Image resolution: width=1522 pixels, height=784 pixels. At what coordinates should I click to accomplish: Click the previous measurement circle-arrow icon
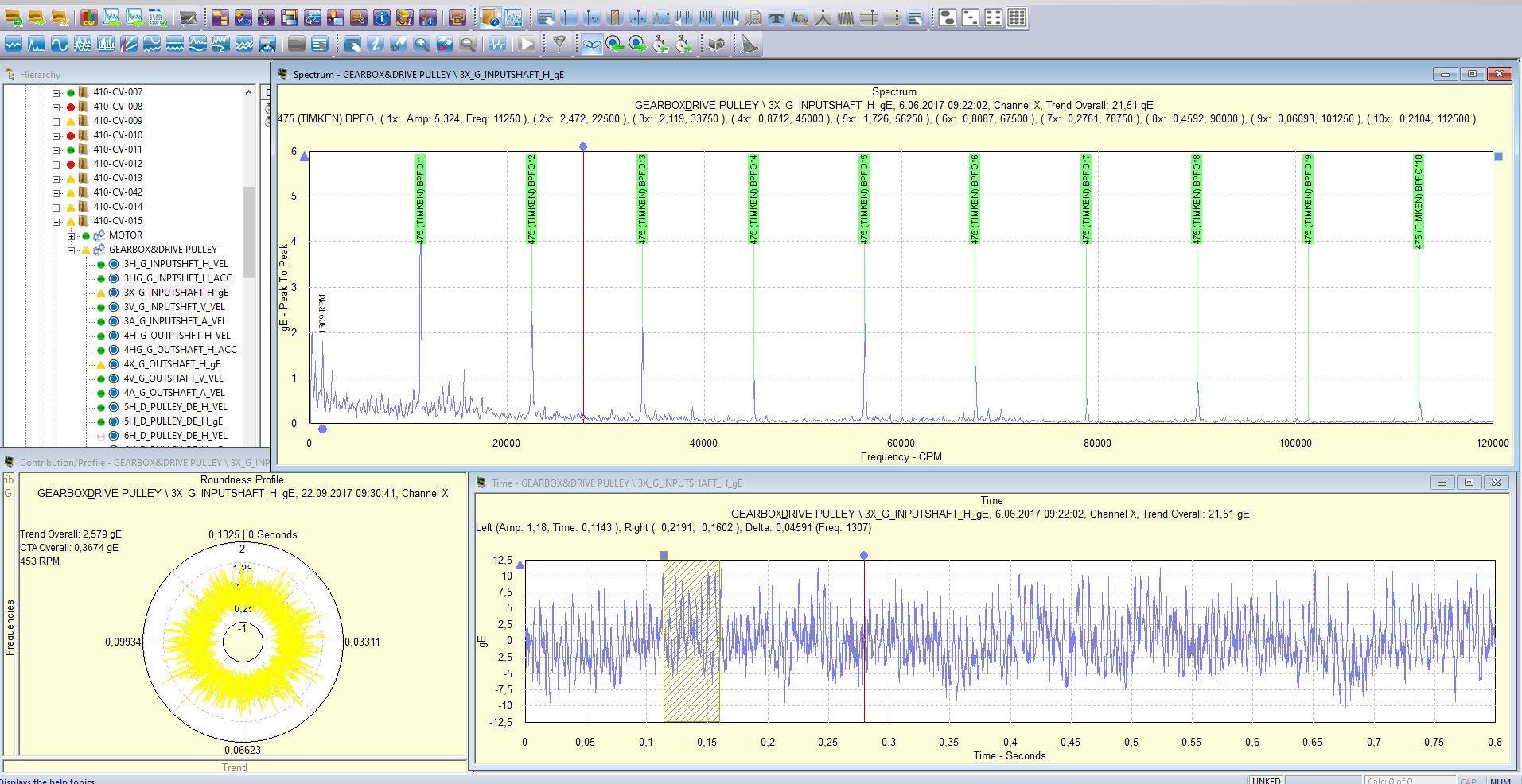coord(614,44)
